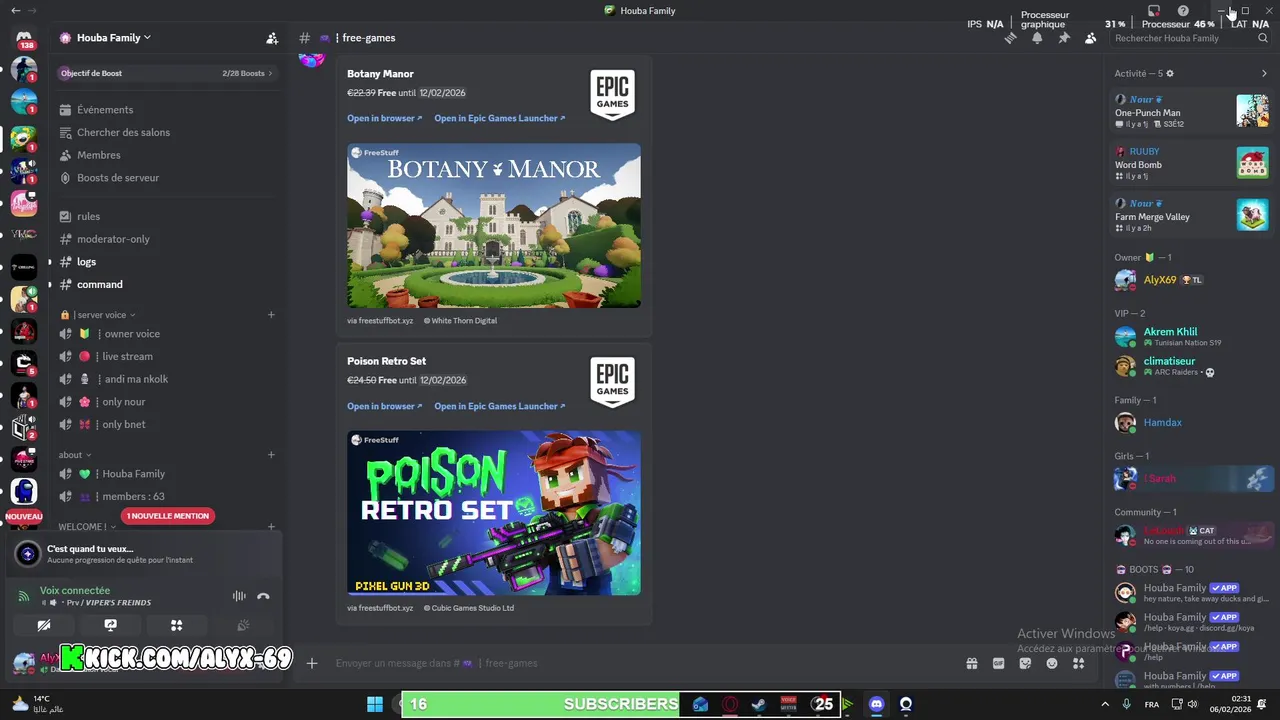Click the Botany Manor title link
1280x720 pixels.
[380, 74]
